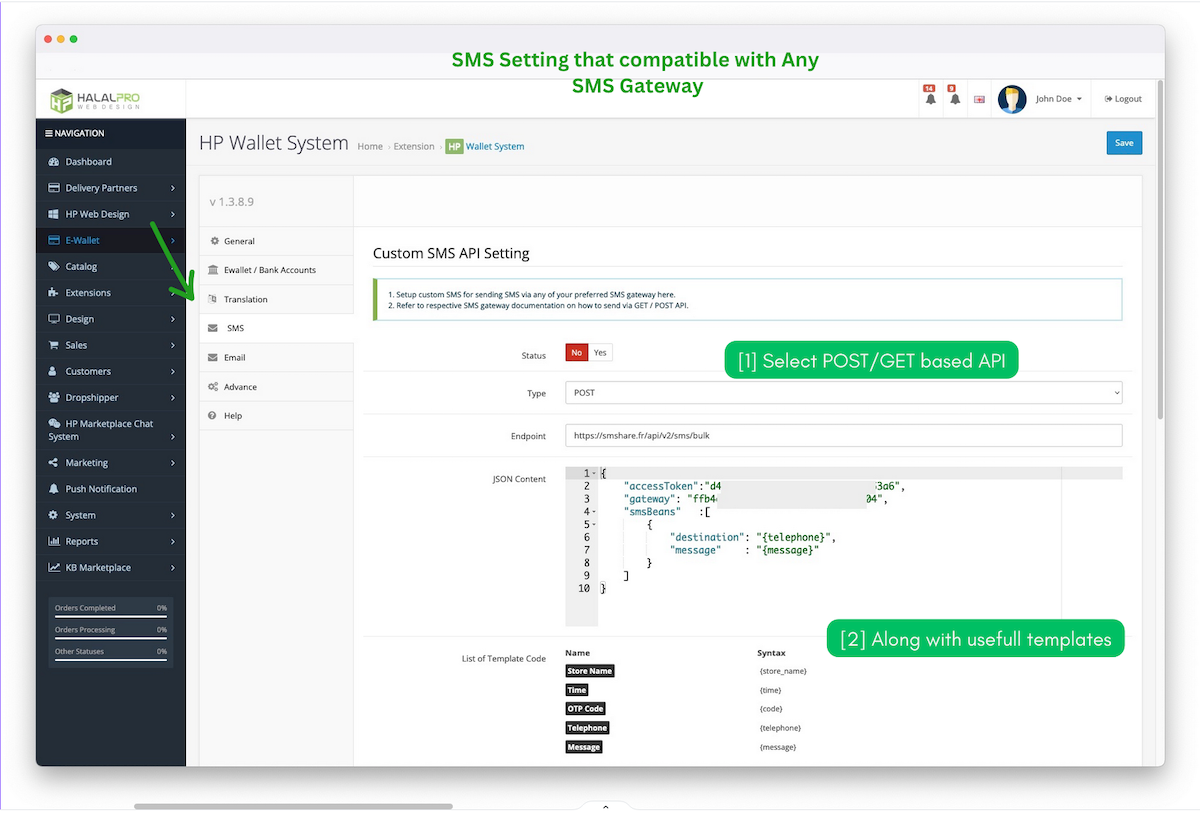This screenshot has height=813, width=1200.
Task: Click the Save button
Action: [1124, 143]
